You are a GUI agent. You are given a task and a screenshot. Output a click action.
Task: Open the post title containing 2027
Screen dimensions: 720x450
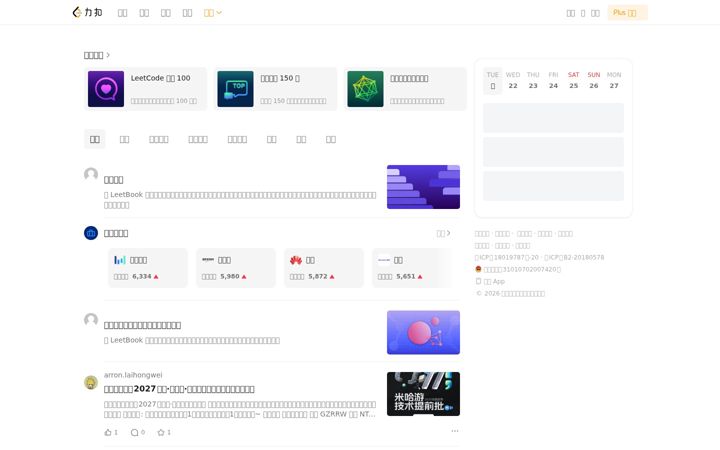point(179,389)
